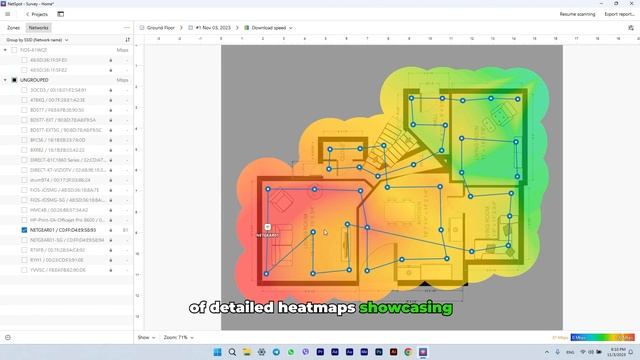This screenshot has width=640, height=360.
Task: Check the BD077-EXT network checkbox
Action: pyautogui.click(x=24, y=120)
